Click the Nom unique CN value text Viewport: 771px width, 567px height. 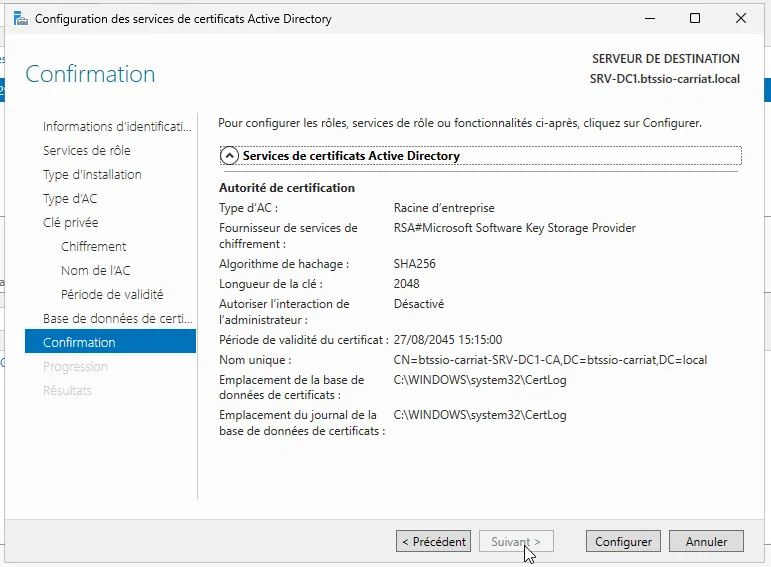point(550,360)
